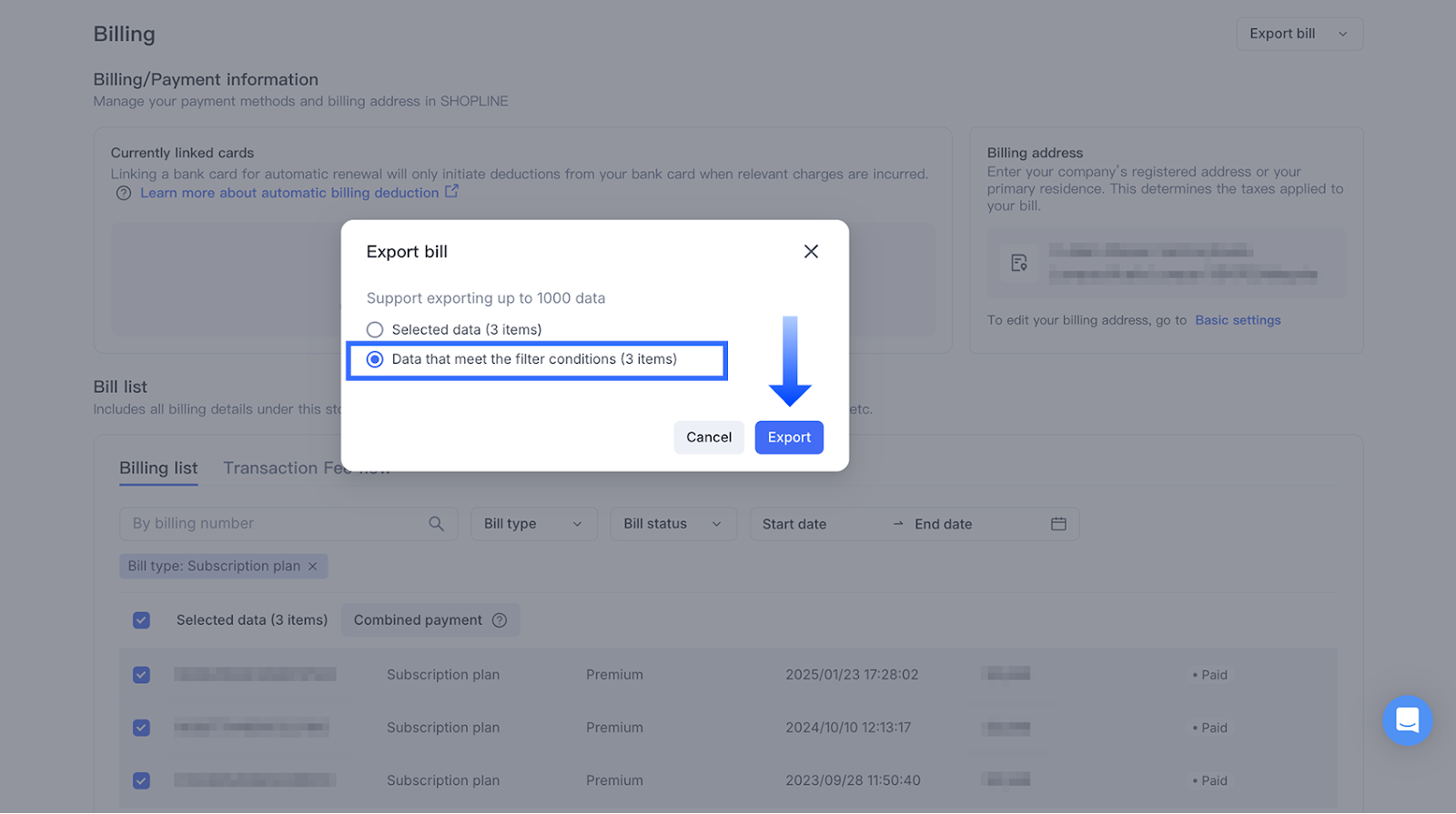Open the date range calendar icon

point(1058,524)
